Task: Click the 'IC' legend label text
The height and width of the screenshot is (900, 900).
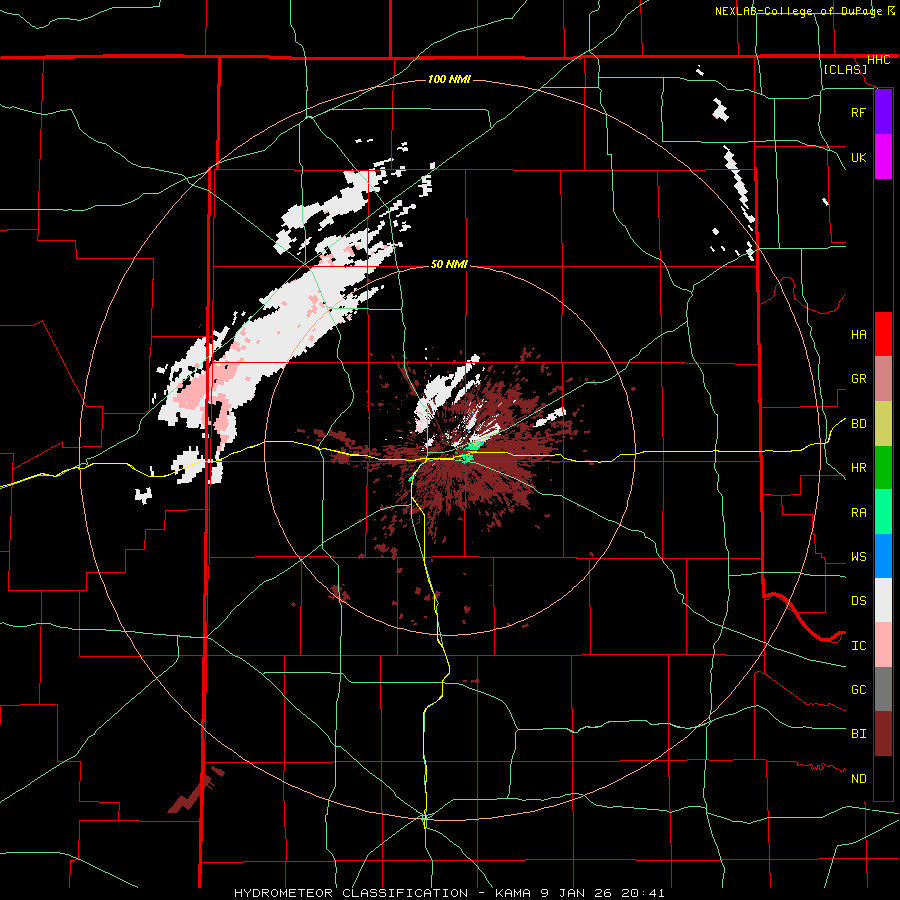Action: 858,645
